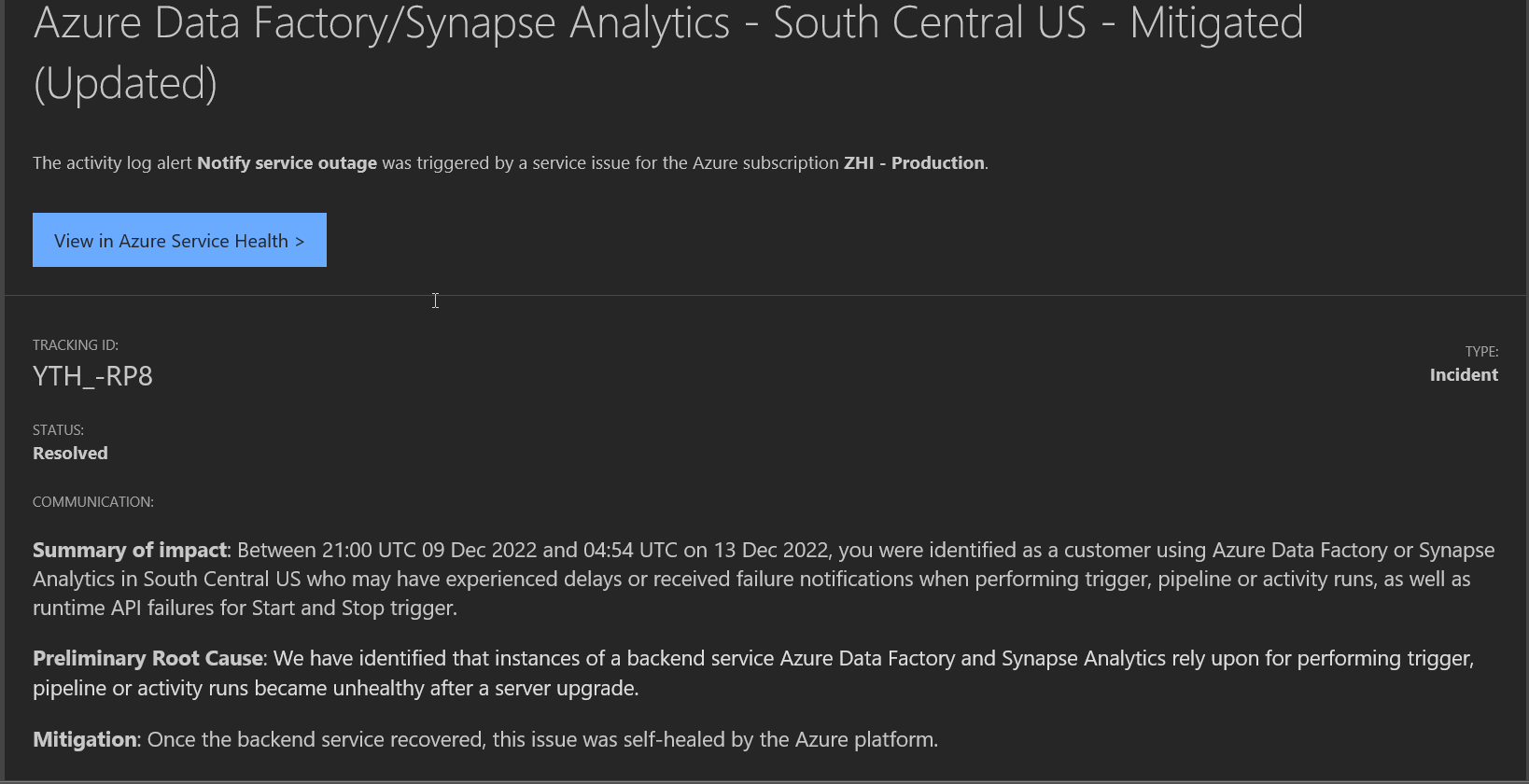The height and width of the screenshot is (784, 1529).
Task: Click the "Preliminary Root Cause" heading
Action: [x=147, y=659]
